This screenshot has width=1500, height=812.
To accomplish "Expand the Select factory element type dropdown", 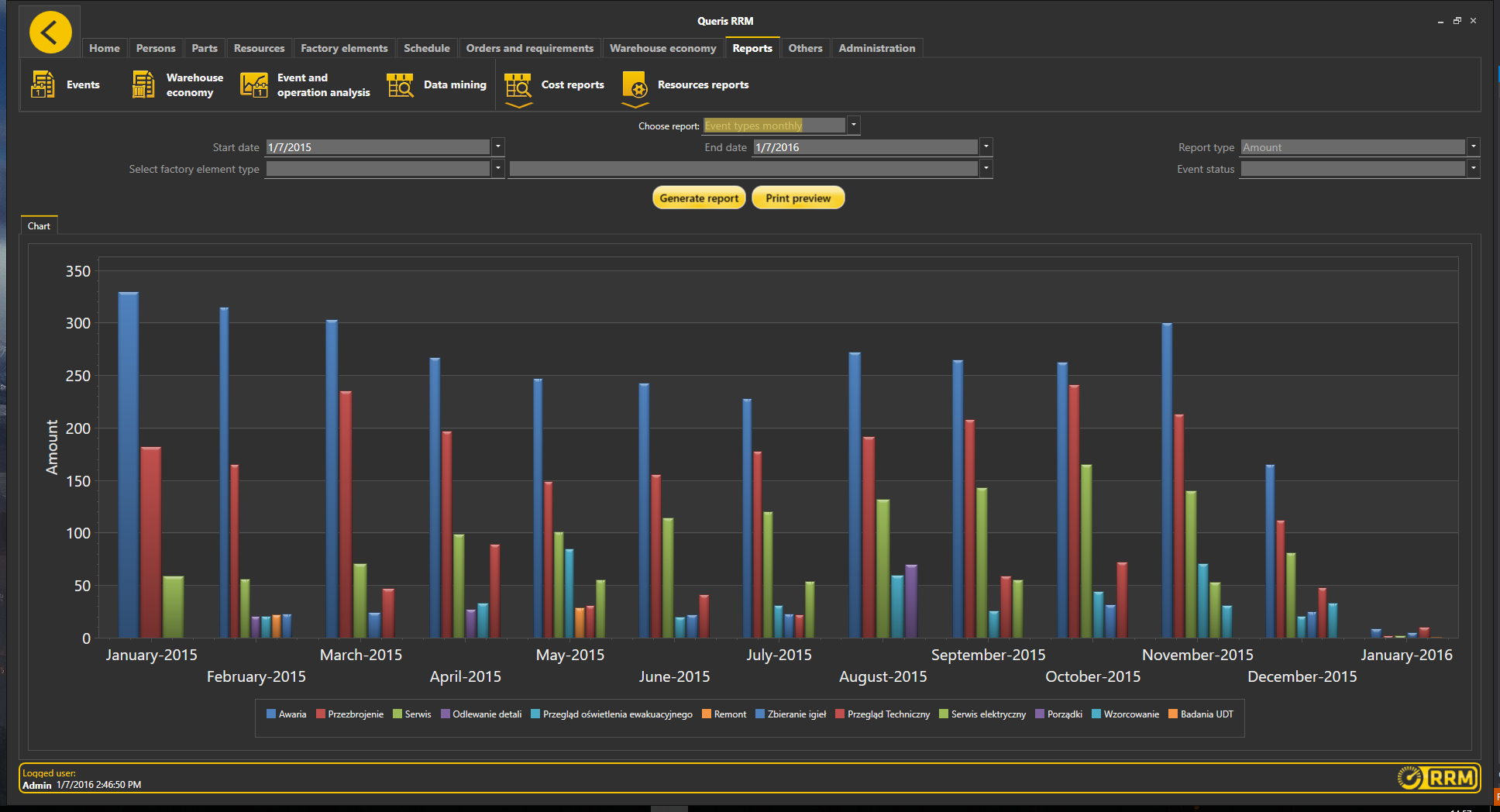I will tap(497, 168).
